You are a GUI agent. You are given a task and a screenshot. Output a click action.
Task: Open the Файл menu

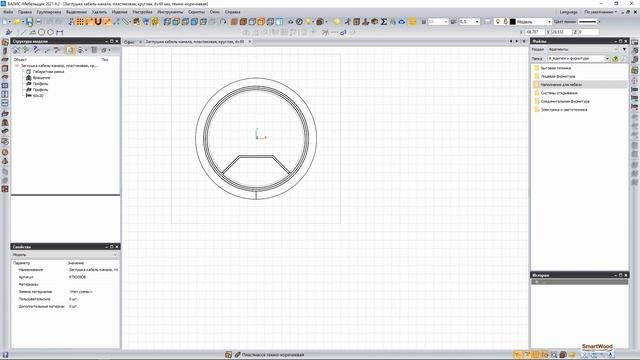pyautogui.click(x=8, y=12)
